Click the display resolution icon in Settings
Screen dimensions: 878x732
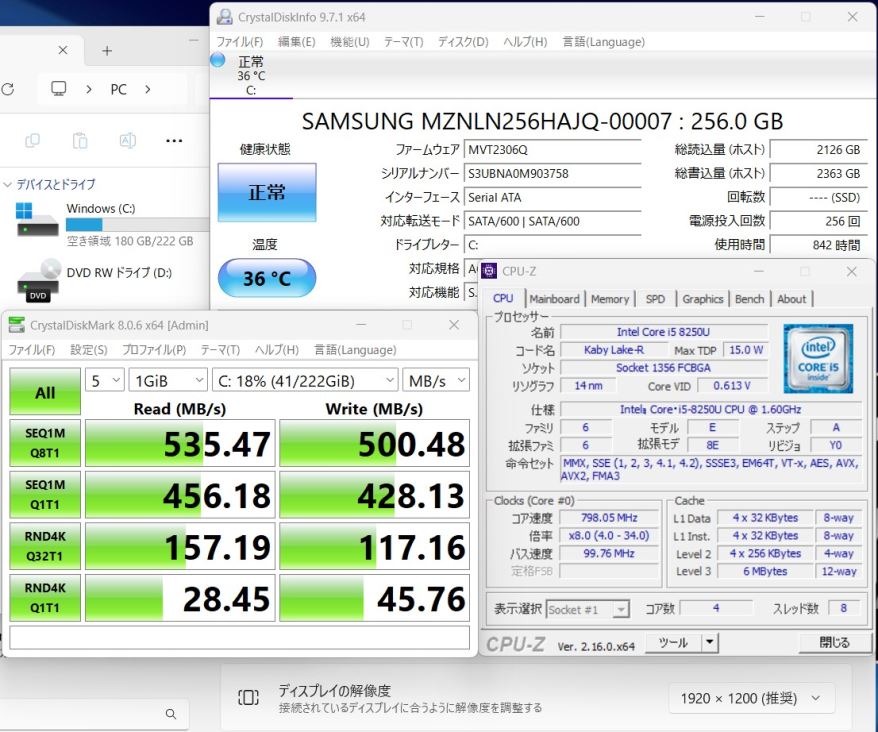pos(248,698)
